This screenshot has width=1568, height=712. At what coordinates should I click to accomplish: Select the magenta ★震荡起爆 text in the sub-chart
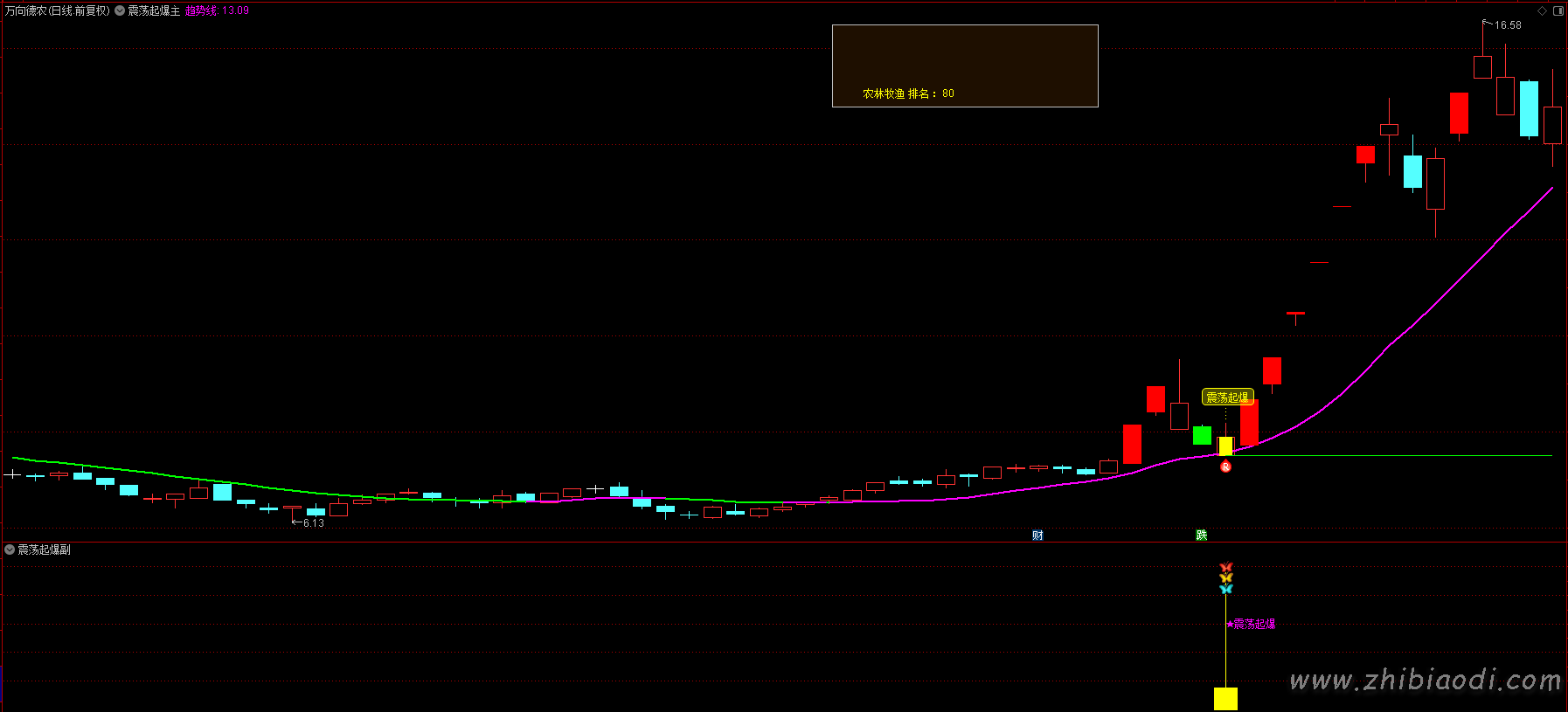click(x=1251, y=624)
